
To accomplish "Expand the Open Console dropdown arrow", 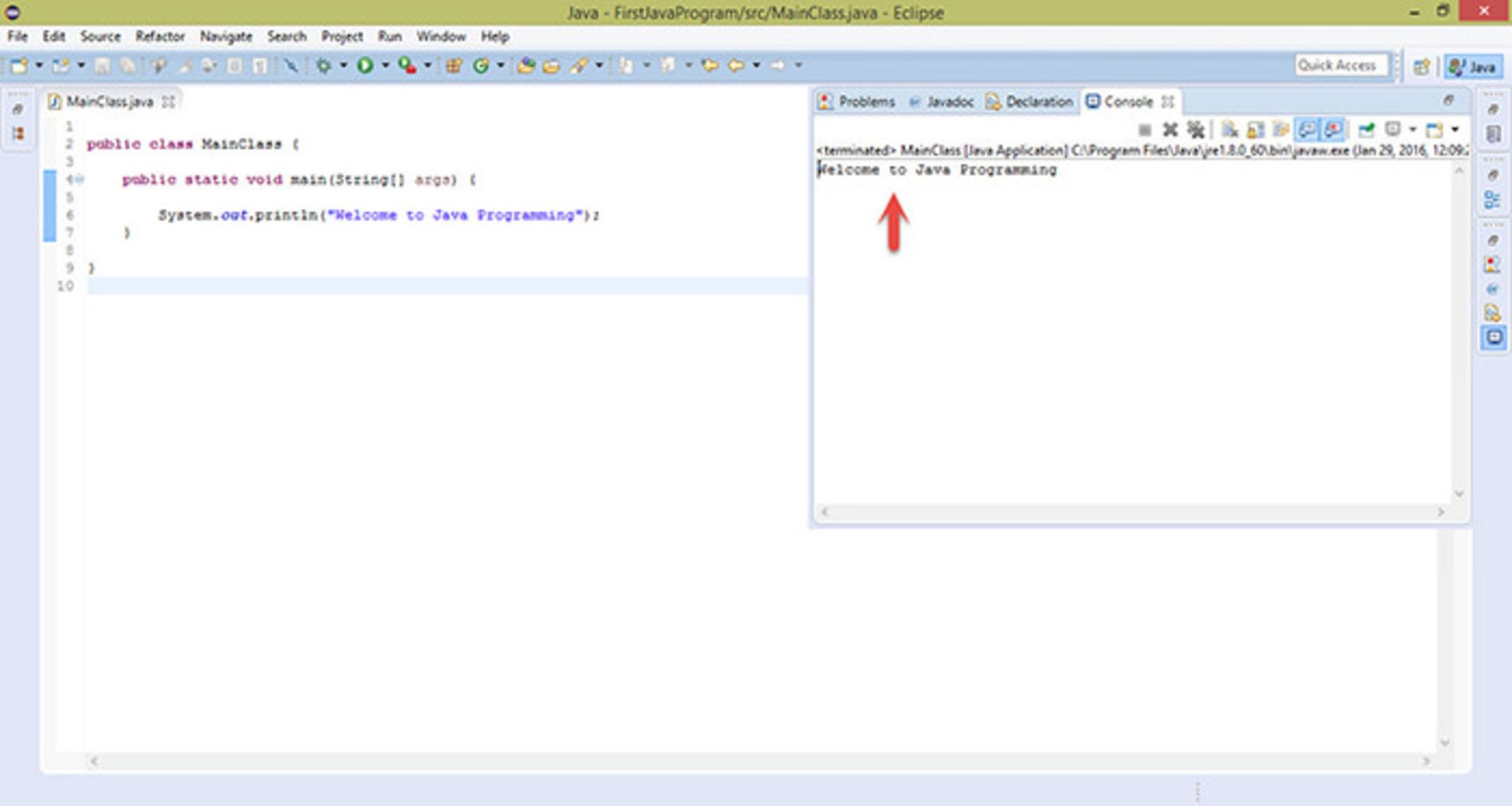I will pos(1455,129).
